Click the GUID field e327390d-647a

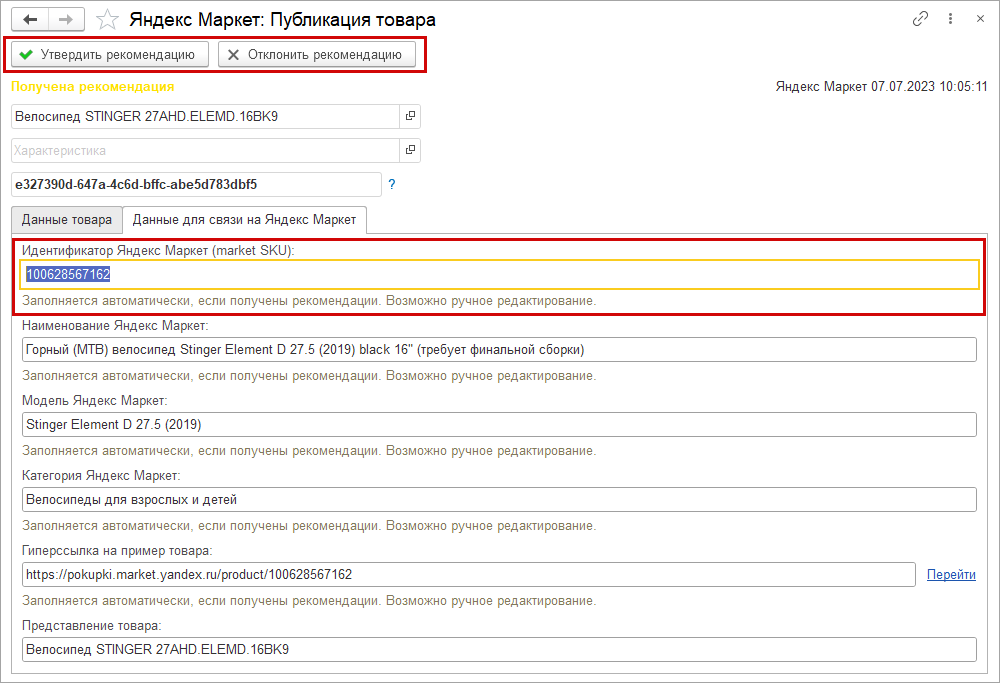(x=196, y=184)
